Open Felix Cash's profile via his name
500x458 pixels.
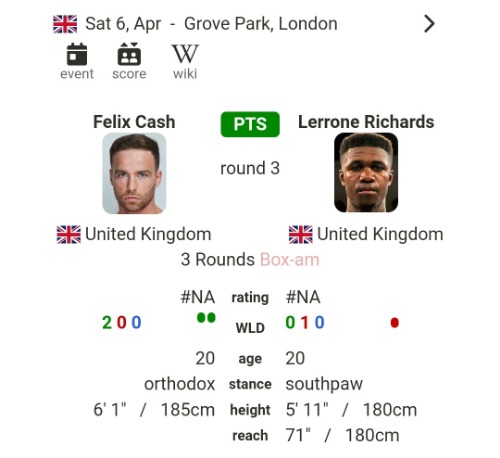[x=134, y=122]
